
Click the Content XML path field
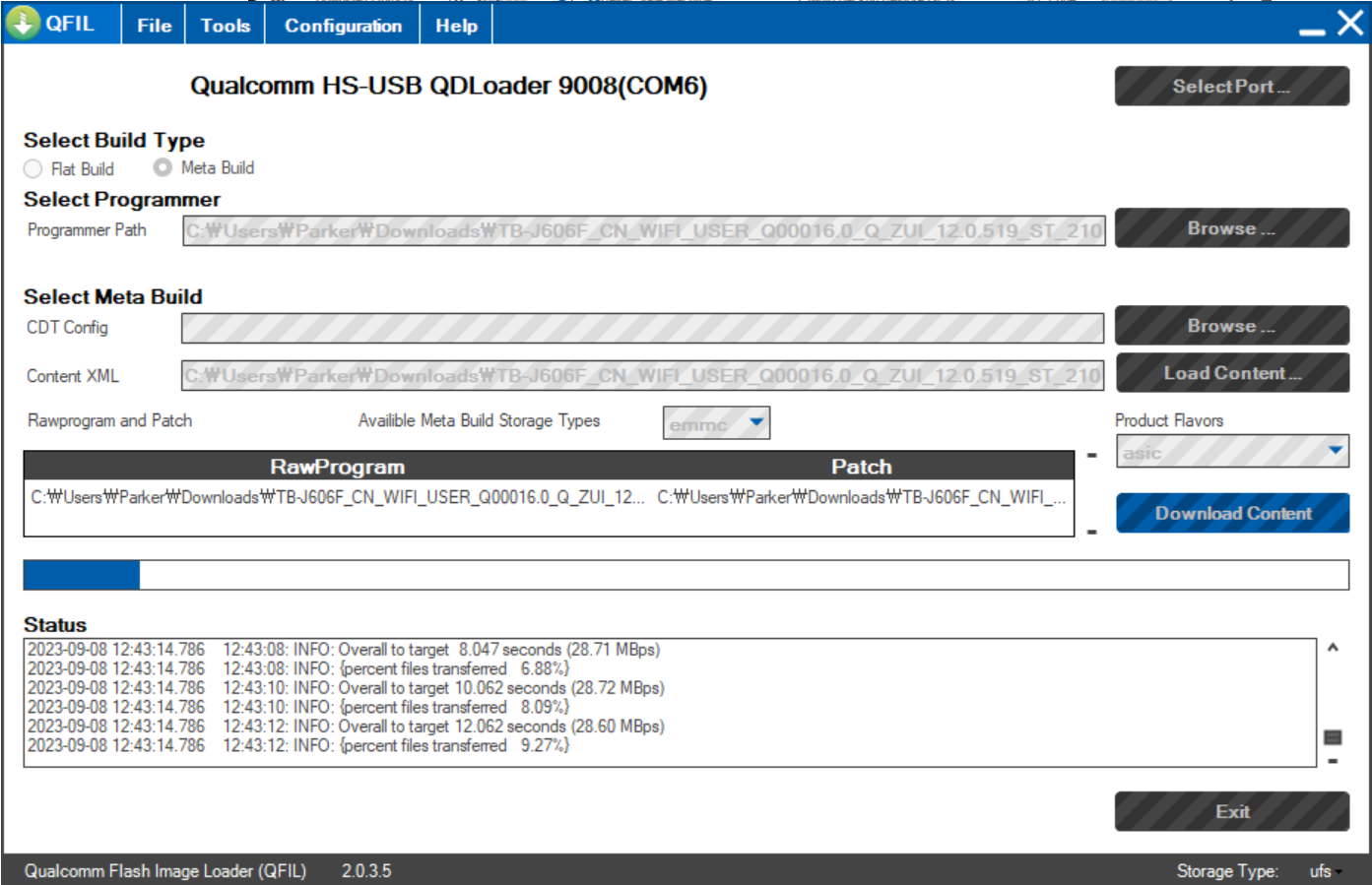click(x=642, y=375)
